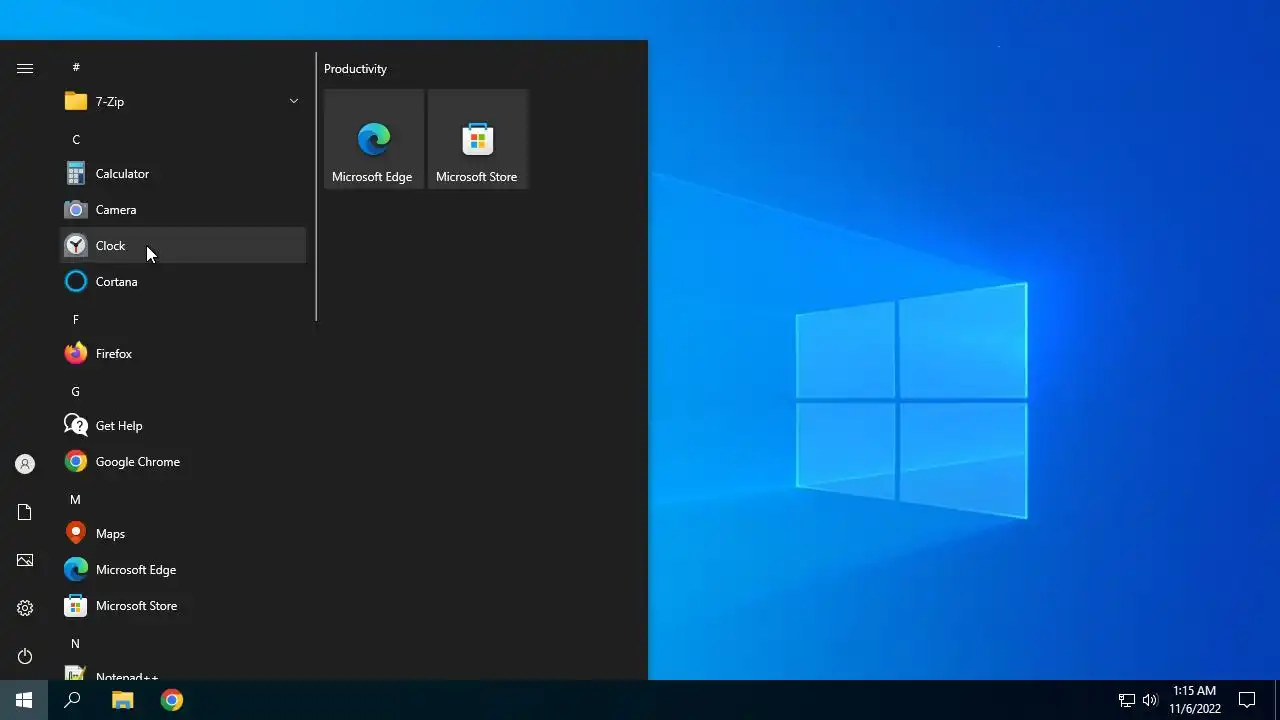Click Show desktop sliver at taskbar end
The image size is (1280, 720).
tap(1277, 700)
